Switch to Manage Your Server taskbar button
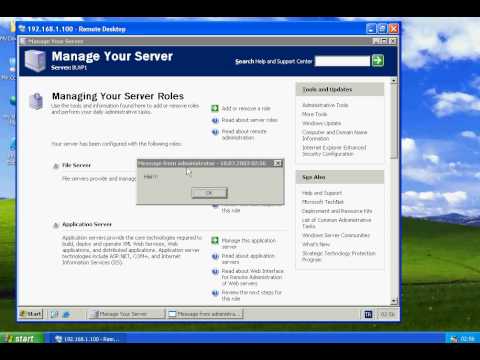 pos(127,314)
